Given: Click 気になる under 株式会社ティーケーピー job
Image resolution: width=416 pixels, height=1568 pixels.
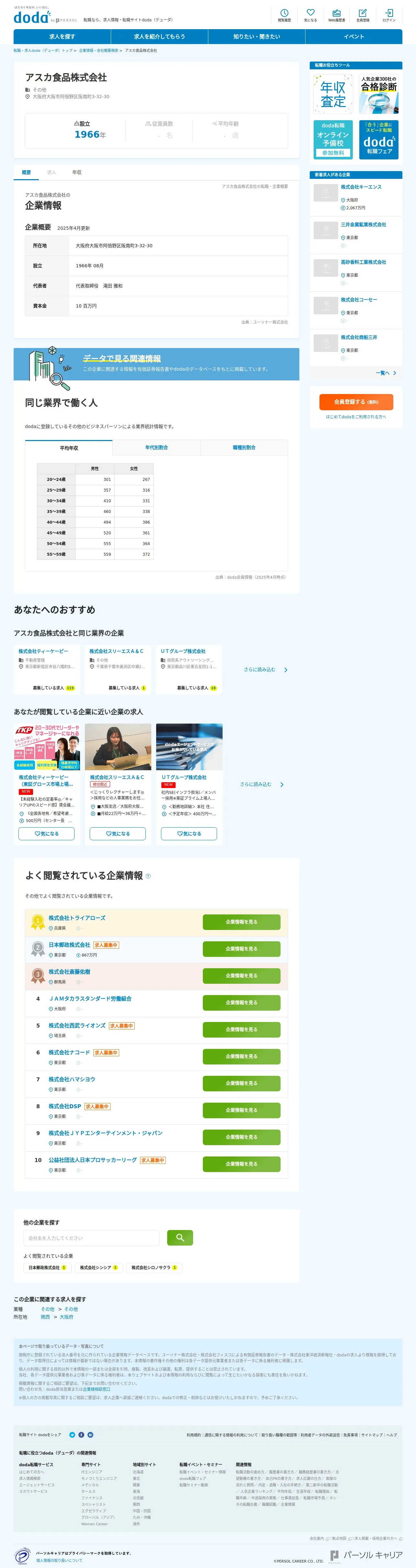Looking at the screenshot, I should [x=47, y=834].
